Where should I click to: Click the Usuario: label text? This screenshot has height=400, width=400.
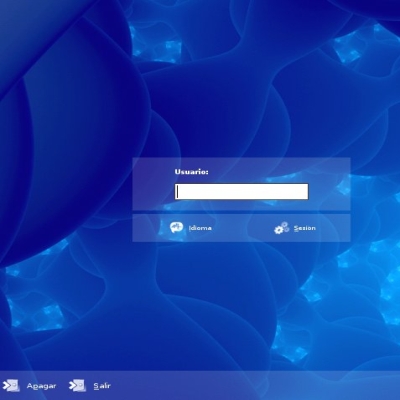(191, 172)
